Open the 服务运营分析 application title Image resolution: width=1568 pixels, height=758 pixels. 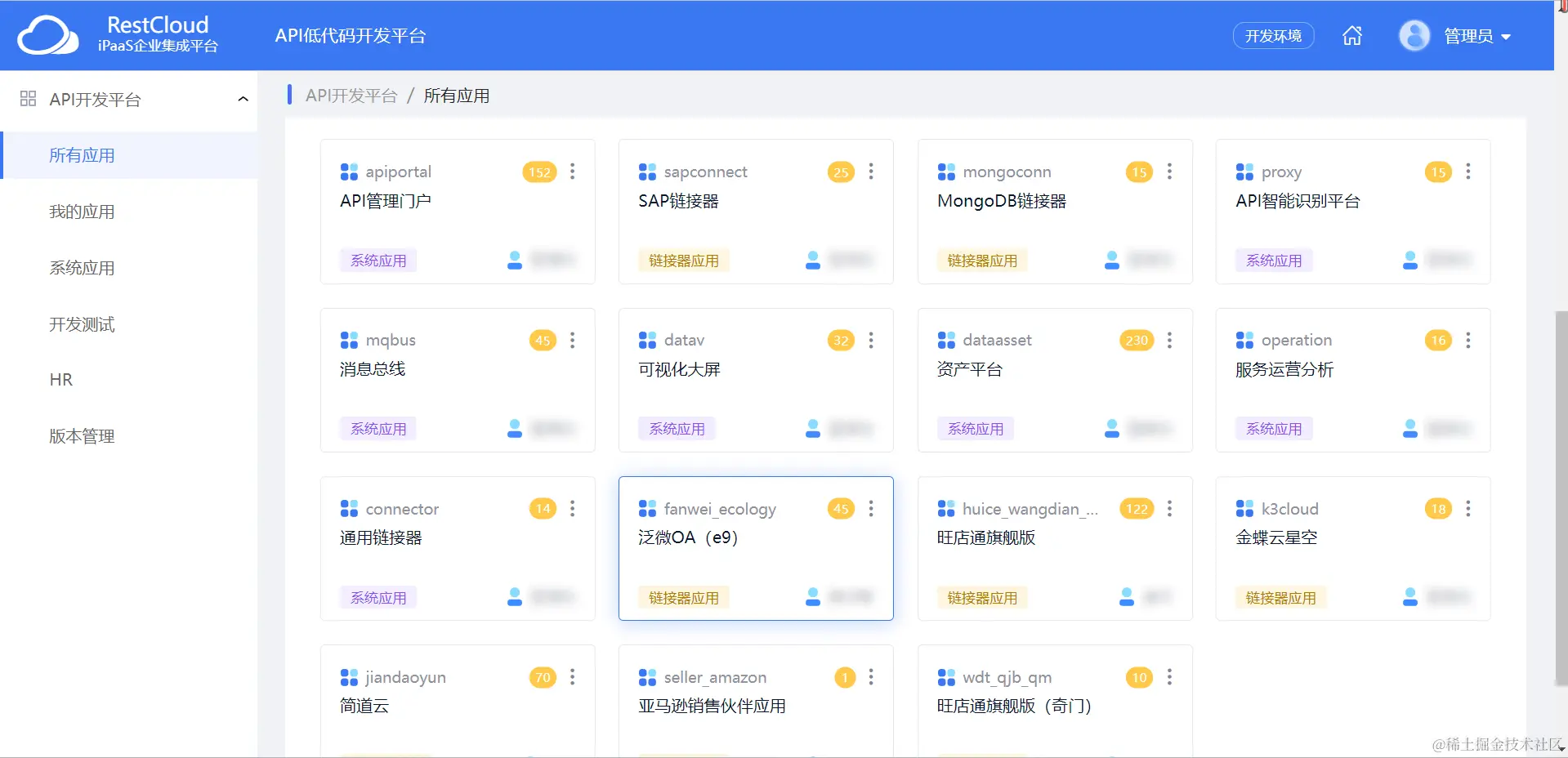1284,369
